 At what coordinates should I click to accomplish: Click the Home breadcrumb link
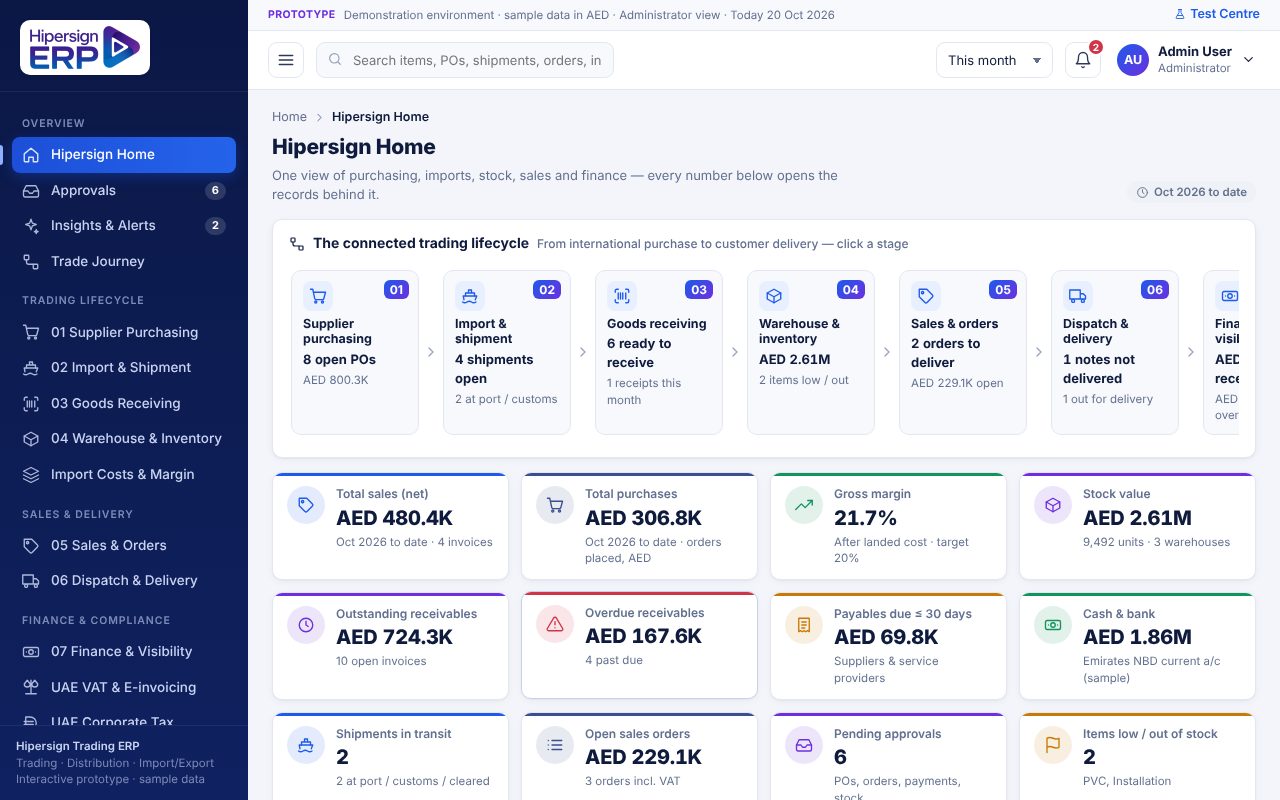pos(289,117)
